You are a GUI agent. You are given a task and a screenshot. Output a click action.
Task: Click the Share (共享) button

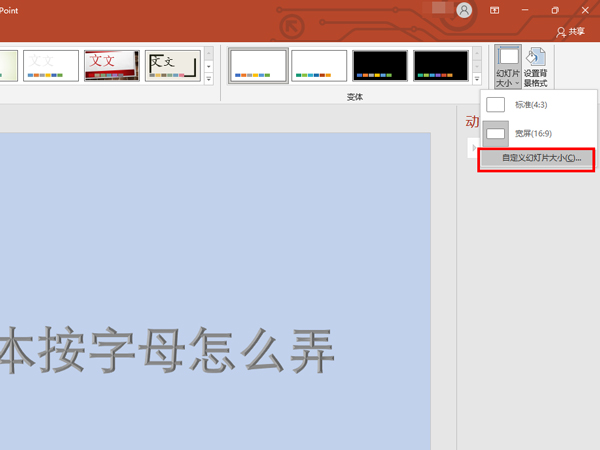(570, 32)
